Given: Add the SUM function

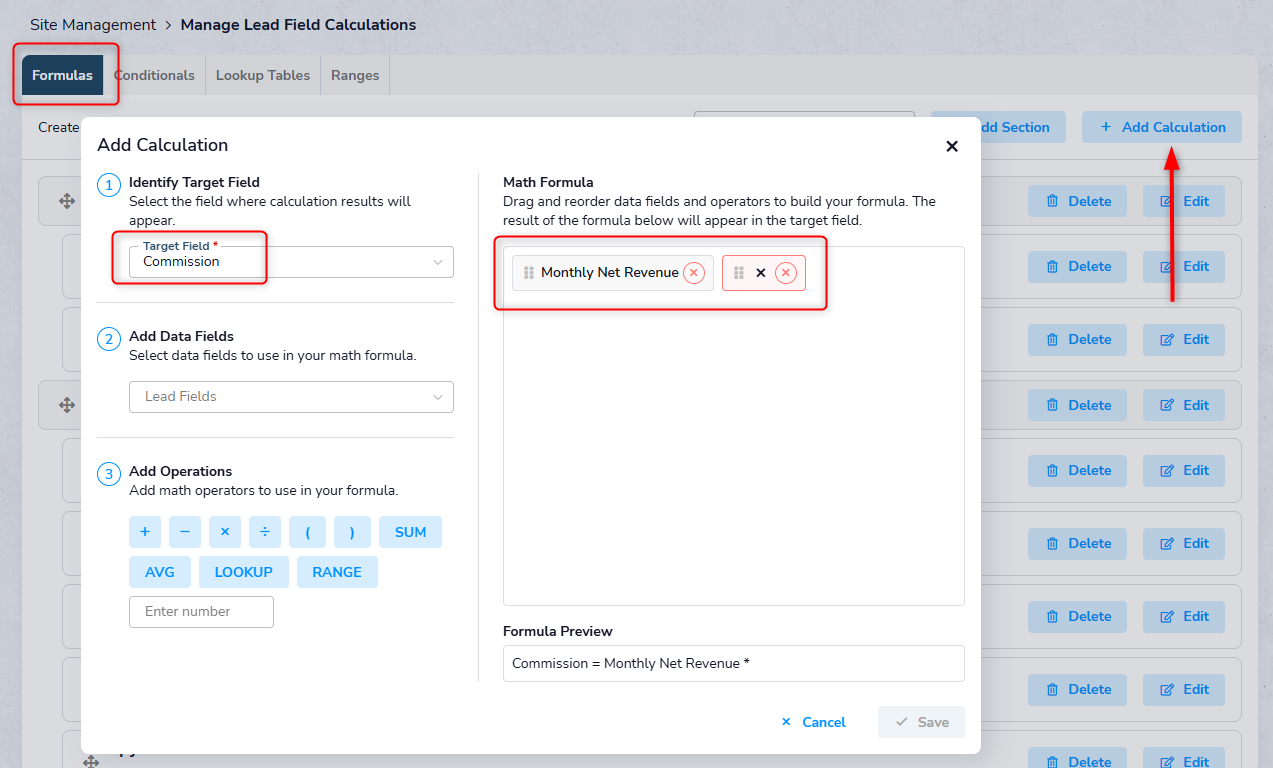Looking at the screenshot, I should click(410, 532).
